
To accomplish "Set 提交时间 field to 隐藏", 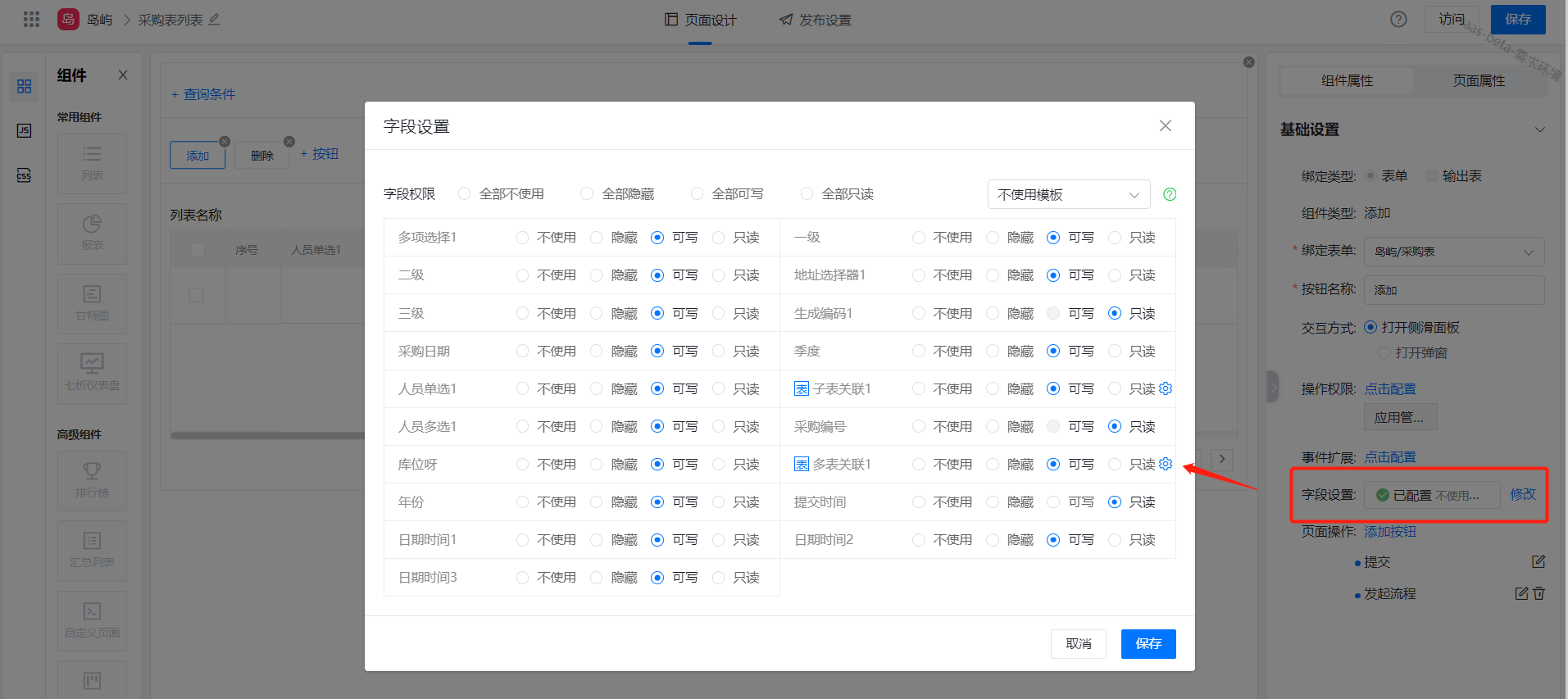I will tap(993, 502).
